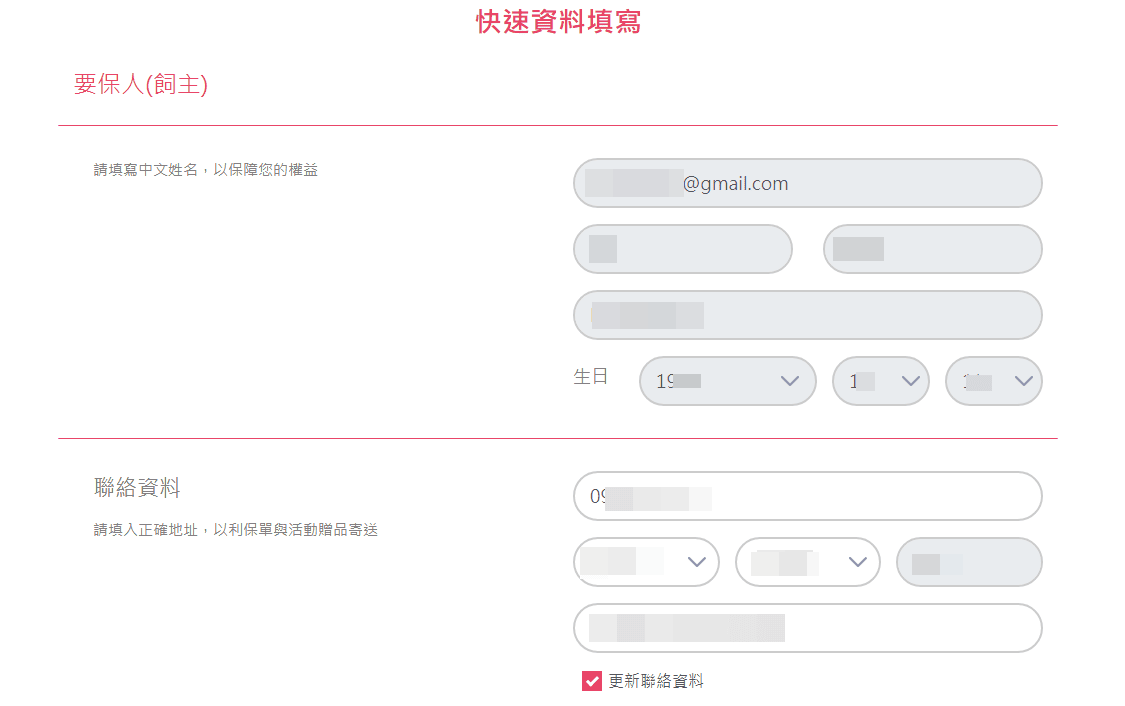Click the 生日 label

click(x=590, y=377)
